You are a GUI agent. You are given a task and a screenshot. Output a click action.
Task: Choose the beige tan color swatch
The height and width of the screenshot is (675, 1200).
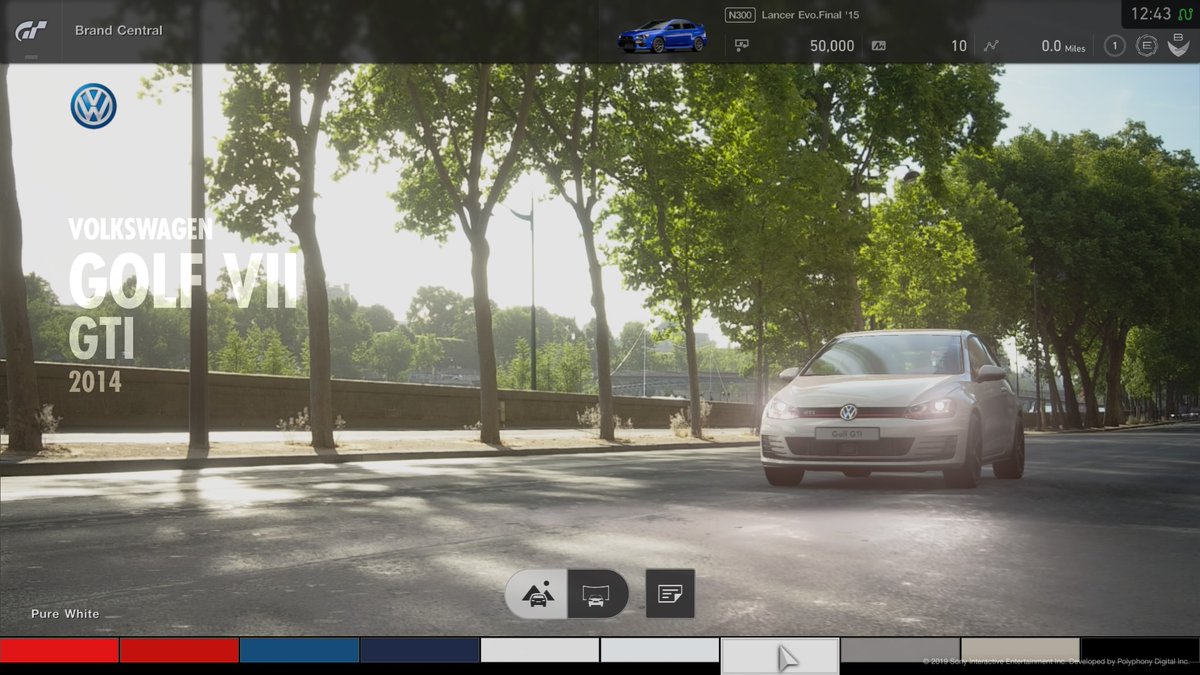[1020, 650]
